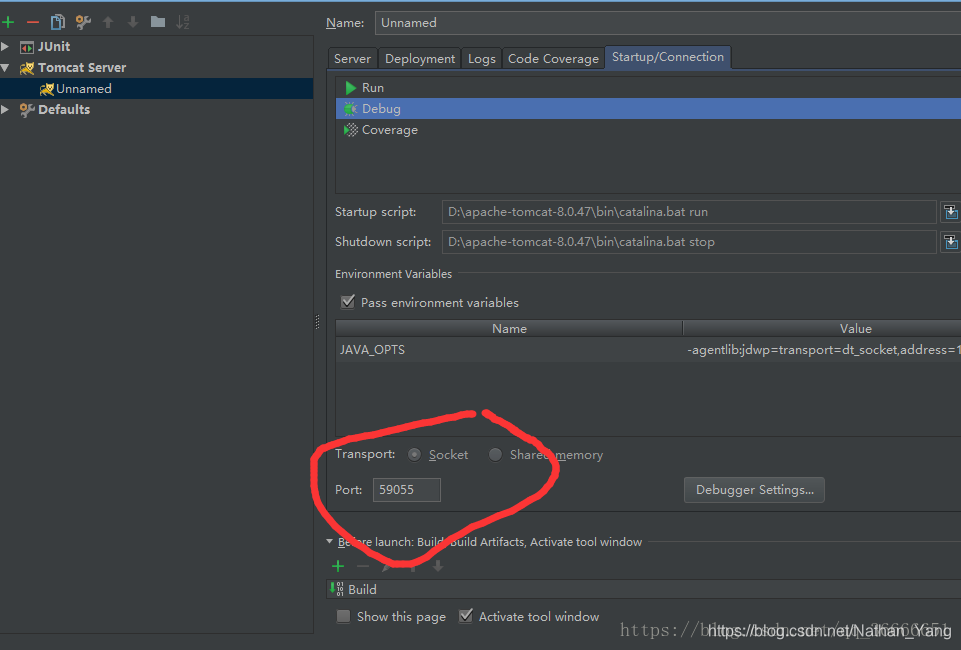Screen dimensions: 961x650
Task: Open edit defaults wrench icon in toolbar
Action: coord(83,23)
